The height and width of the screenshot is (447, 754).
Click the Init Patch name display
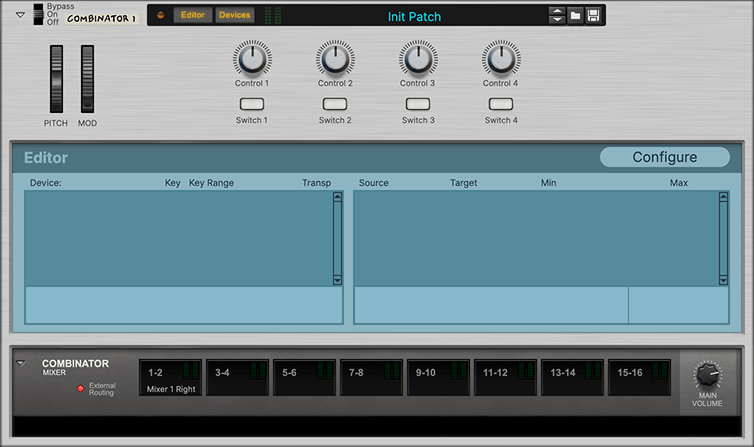(414, 16)
